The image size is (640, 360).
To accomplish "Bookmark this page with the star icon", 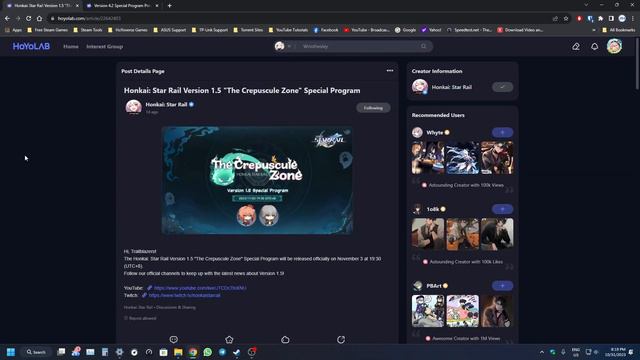I will (566, 18).
